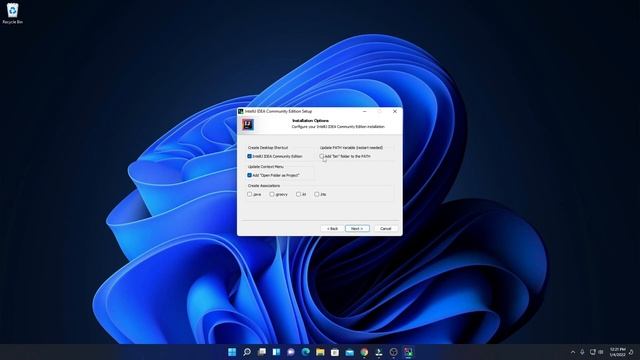The height and width of the screenshot is (360, 640).
Task: Go back with the Back button
Action: (x=332, y=229)
